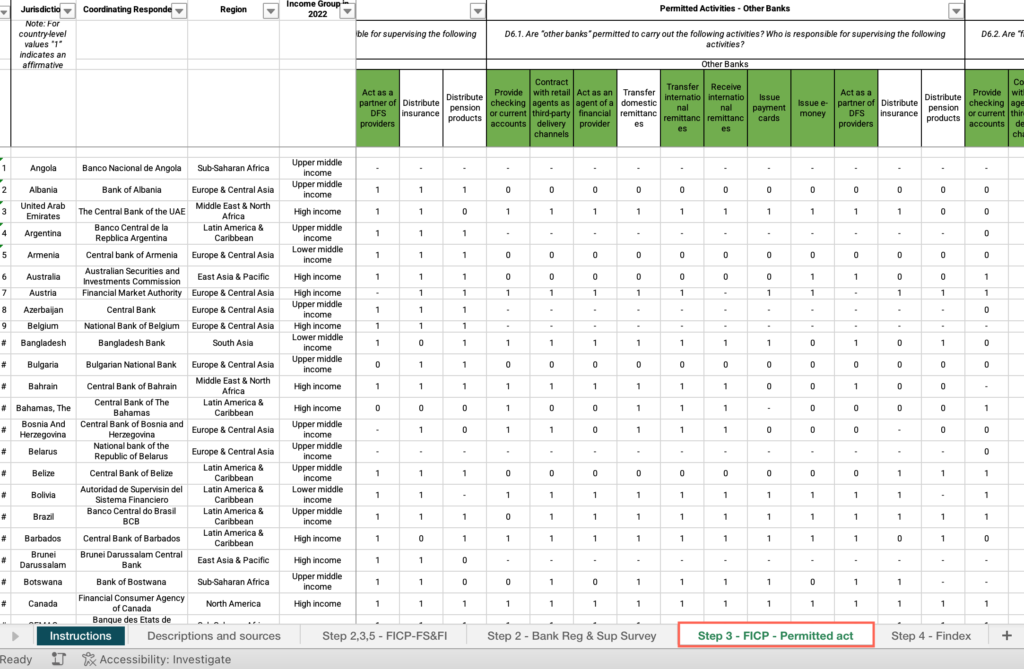The width and height of the screenshot is (1024, 669).
Task: Select the National Bank of Belgium cell
Action: pyautogui.click(x=131, y=326)
